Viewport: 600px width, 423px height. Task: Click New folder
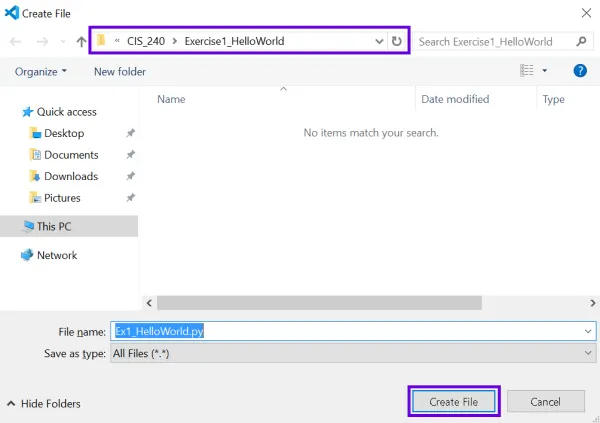pos(120,72)
